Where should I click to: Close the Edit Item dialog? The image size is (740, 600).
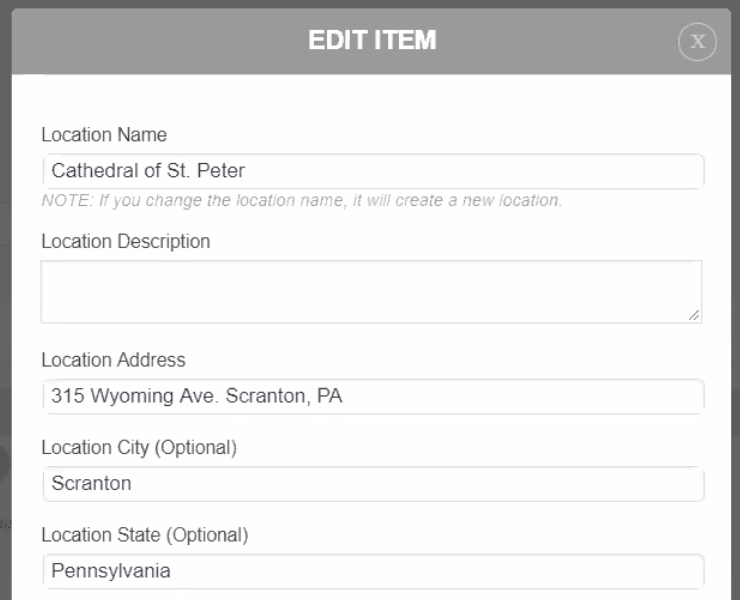pos(697,41)
